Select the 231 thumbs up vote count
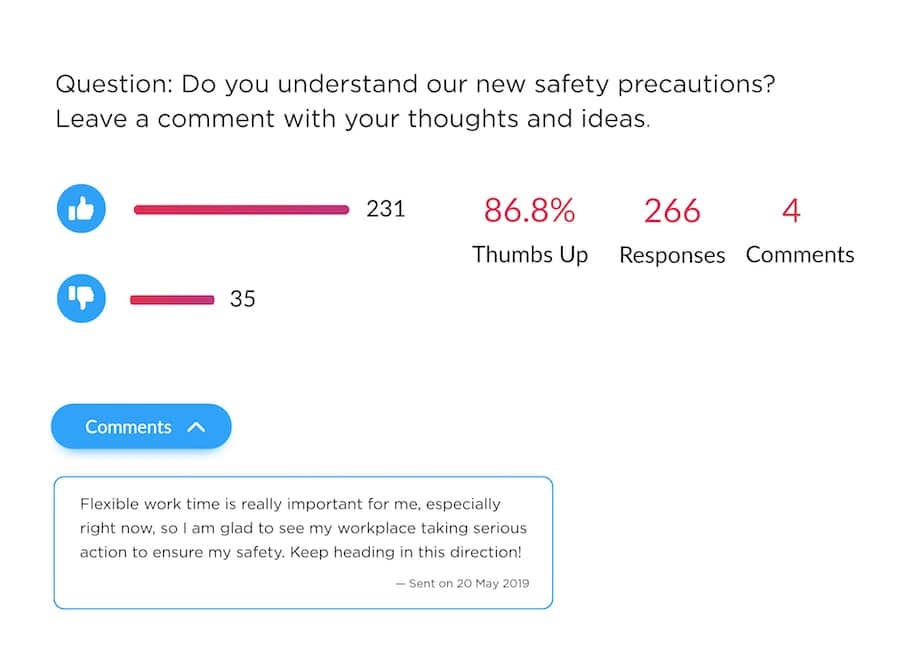 tap(386, 209)
